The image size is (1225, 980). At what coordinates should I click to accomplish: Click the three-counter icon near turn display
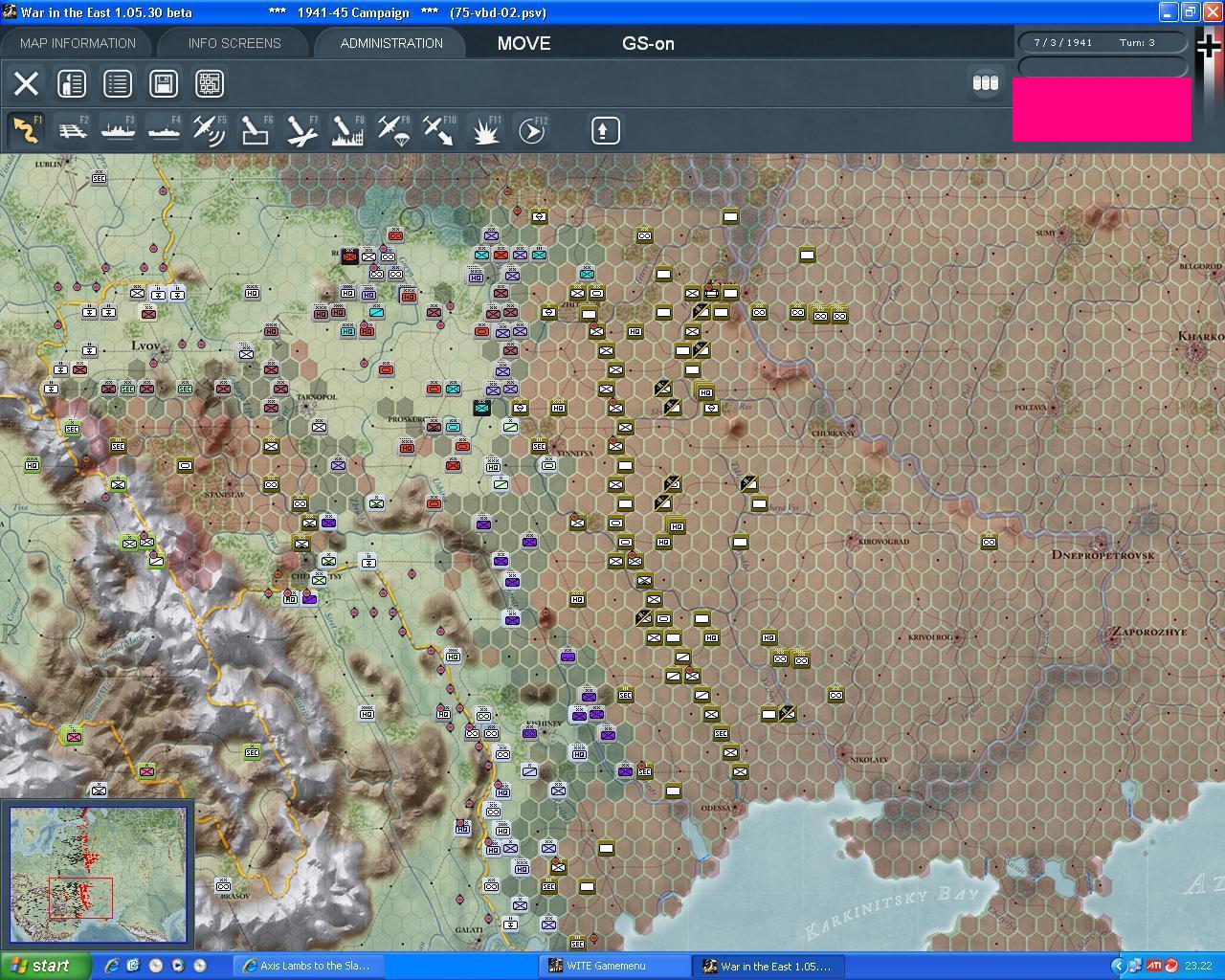[986, 83]
